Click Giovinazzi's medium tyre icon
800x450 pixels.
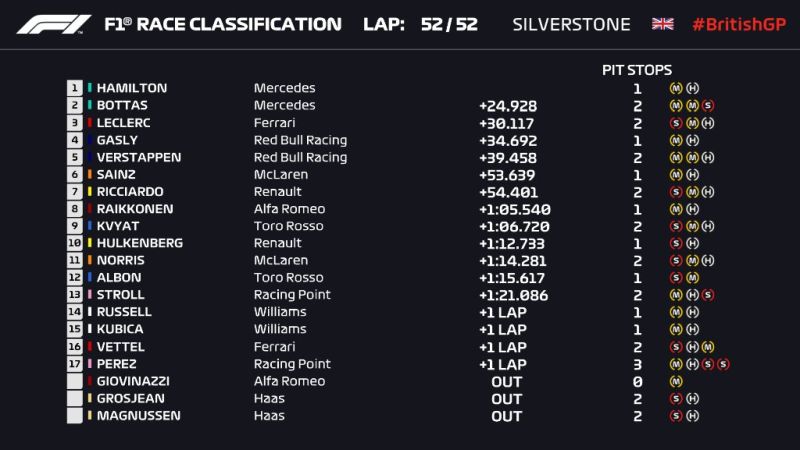click(677, 381)
